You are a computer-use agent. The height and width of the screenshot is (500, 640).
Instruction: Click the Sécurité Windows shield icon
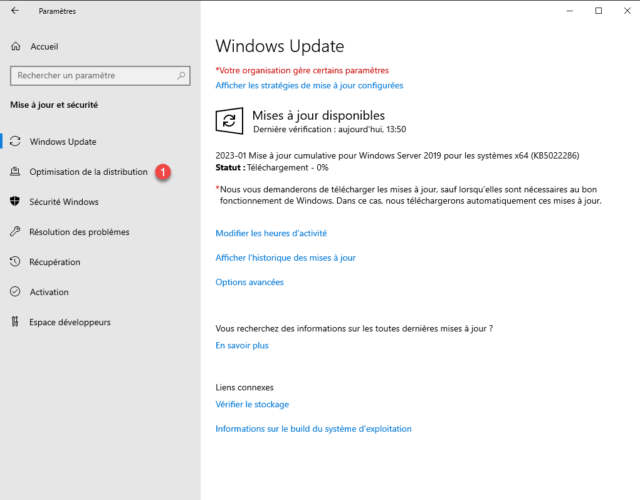tap(15, 201)
